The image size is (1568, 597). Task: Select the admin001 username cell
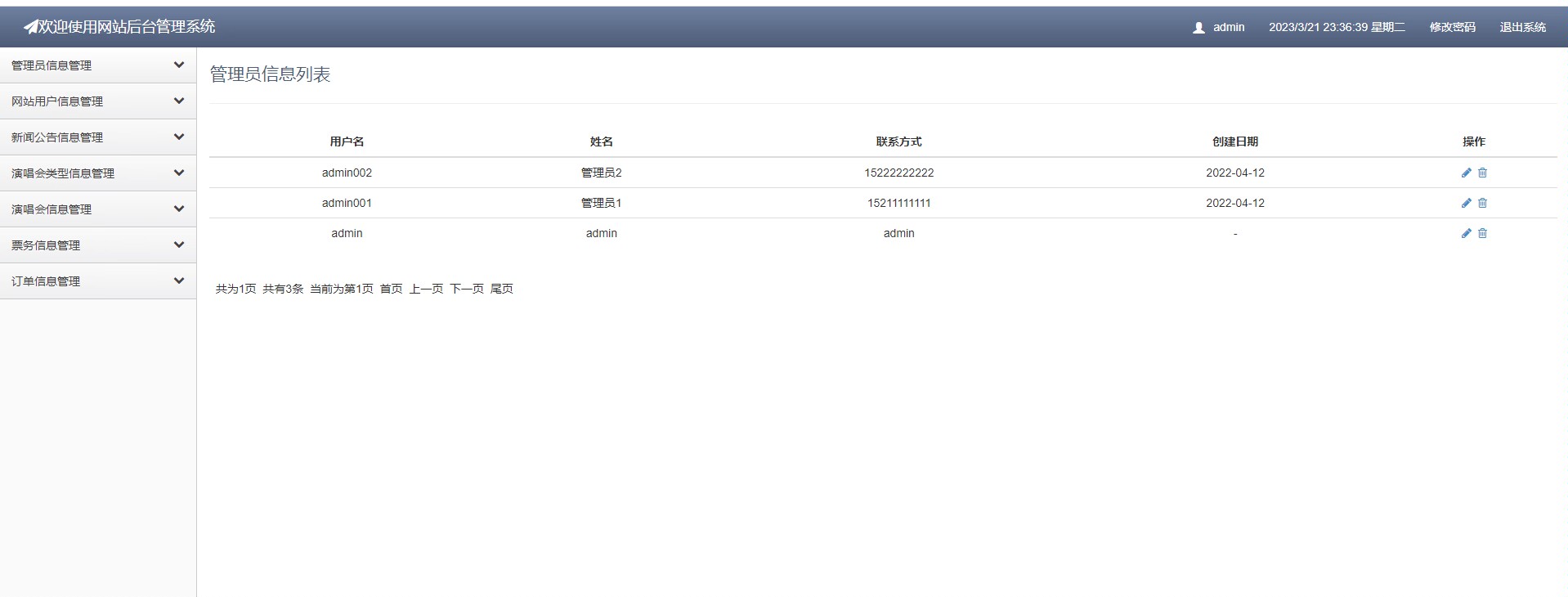coord(347,203)
